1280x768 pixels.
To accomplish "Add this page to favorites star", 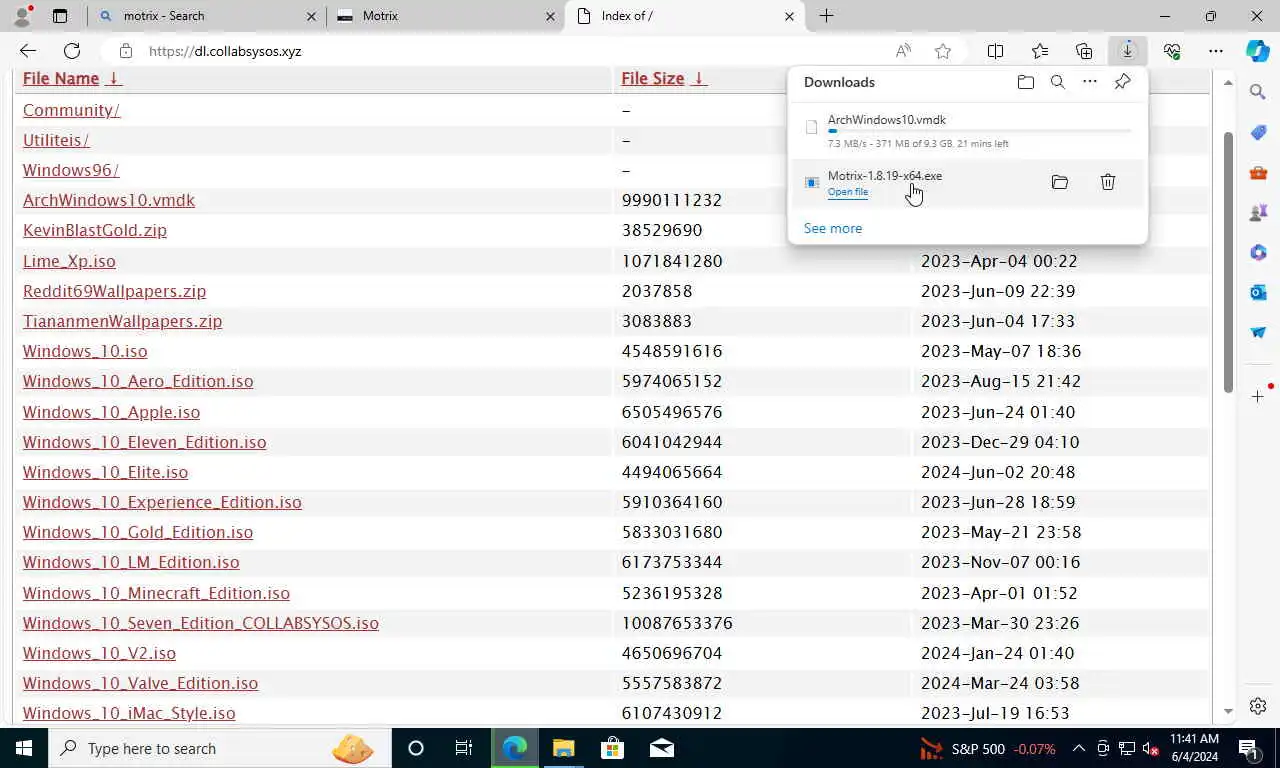I will click(x=942, y=51).
